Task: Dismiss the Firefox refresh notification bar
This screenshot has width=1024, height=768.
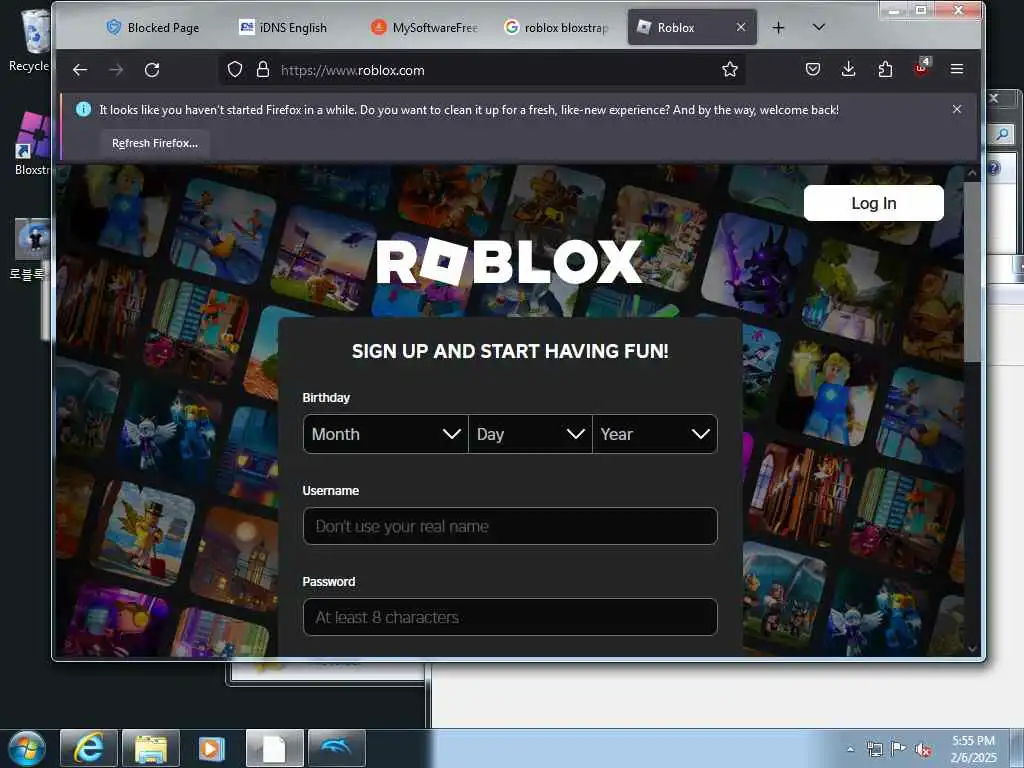Action: 957,109
